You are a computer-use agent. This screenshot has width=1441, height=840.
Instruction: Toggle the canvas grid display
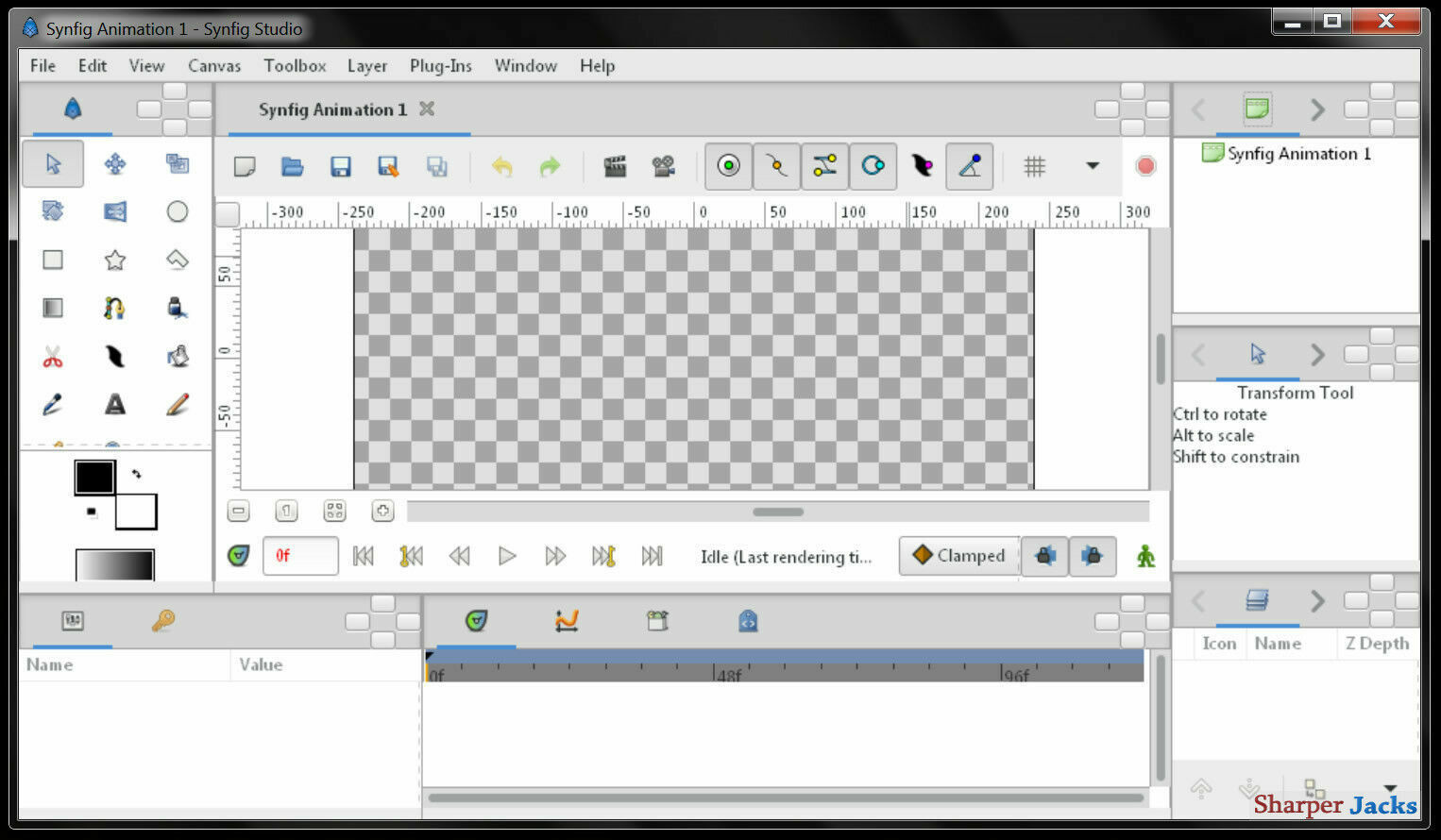(x=1035, y=167)
